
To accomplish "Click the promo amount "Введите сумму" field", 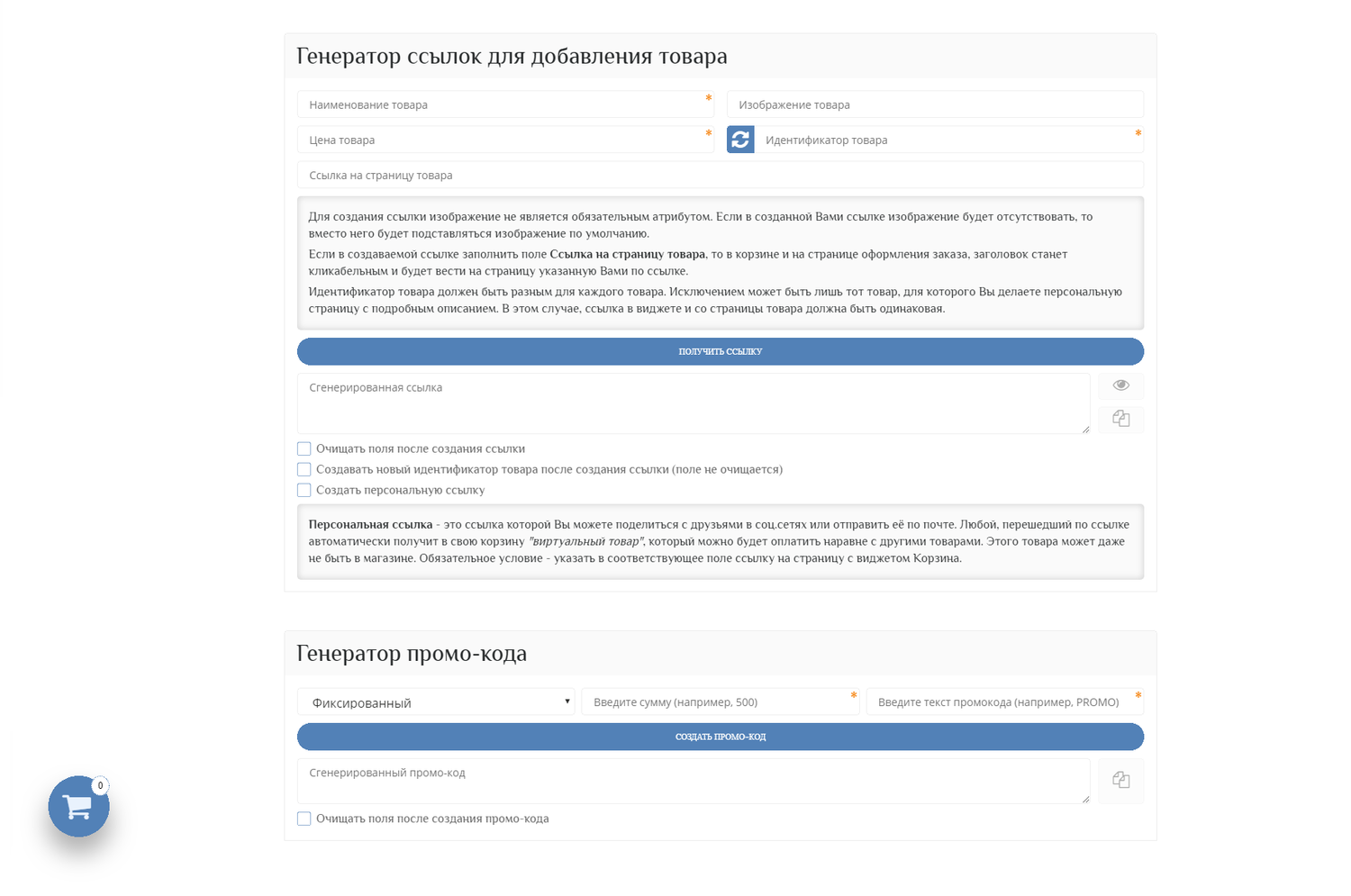I will coord(720,702).
